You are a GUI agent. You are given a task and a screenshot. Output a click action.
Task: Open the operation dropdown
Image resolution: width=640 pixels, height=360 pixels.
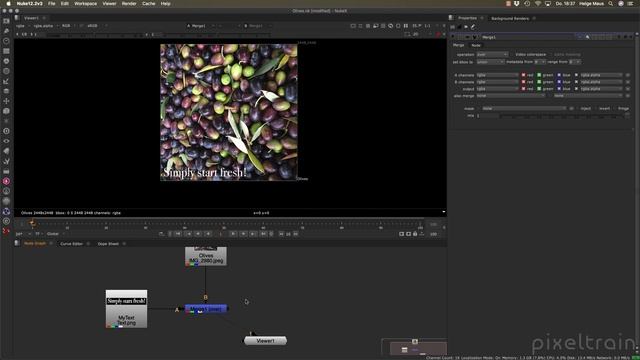(x=492, y=54)
